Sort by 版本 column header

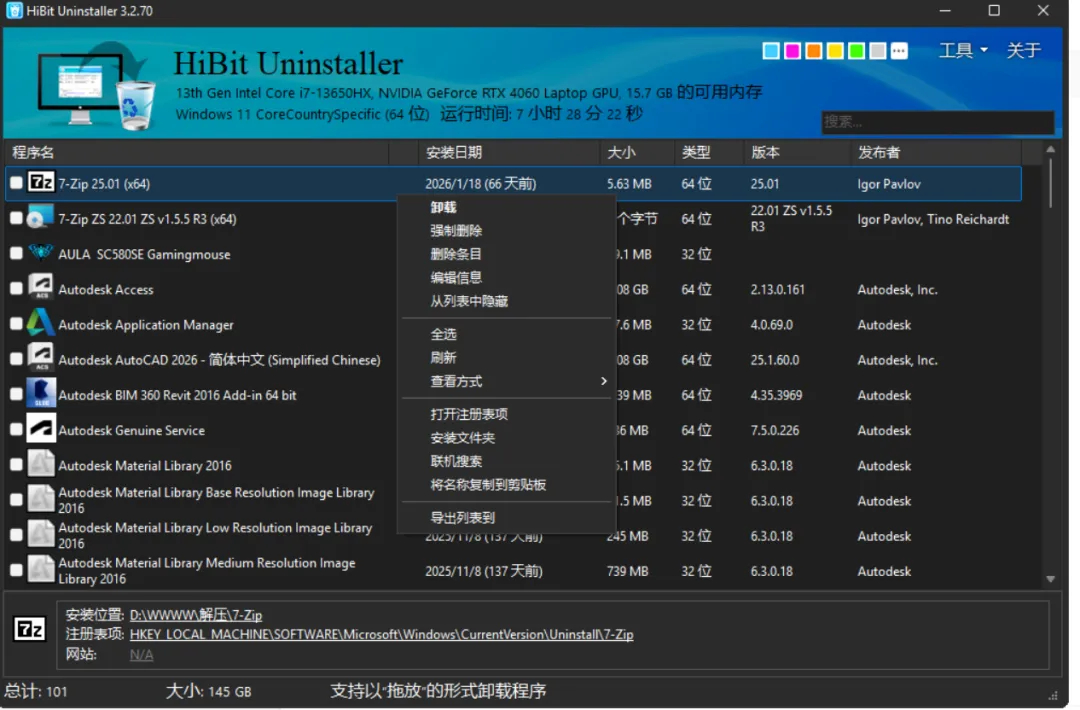click(798, 152)
